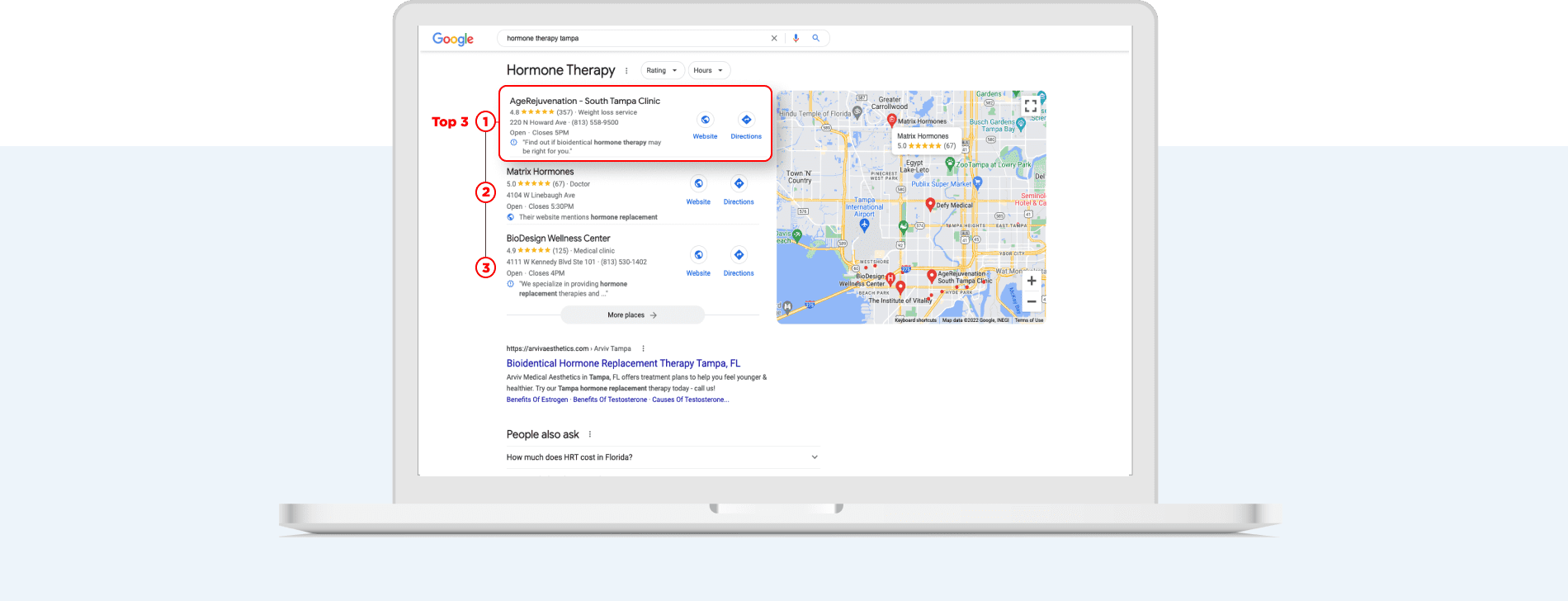
Task: Click arvivaesthetics.com URL breadcrumb
Action: 569,348
